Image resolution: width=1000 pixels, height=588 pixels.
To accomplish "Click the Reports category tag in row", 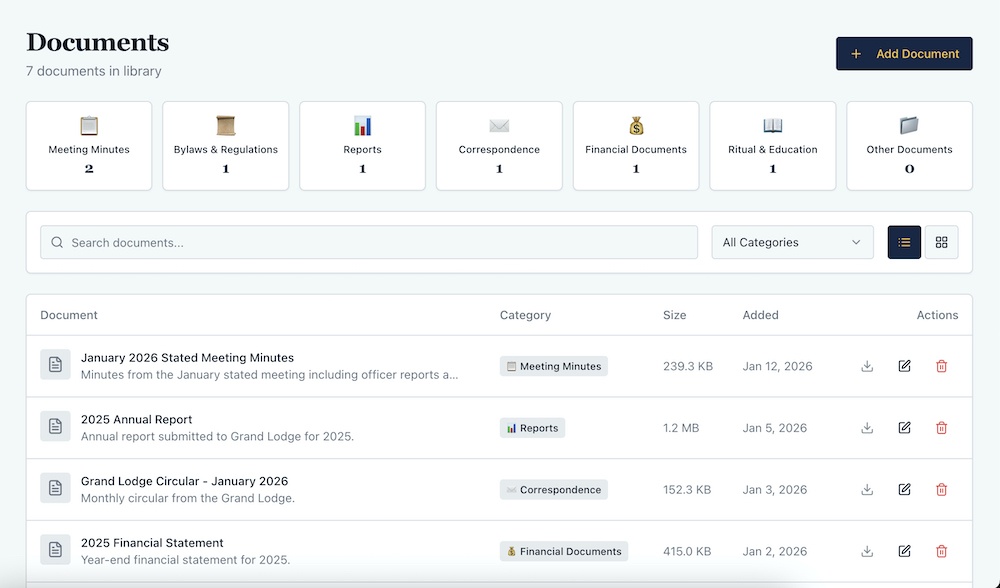I will click(532, 428).
